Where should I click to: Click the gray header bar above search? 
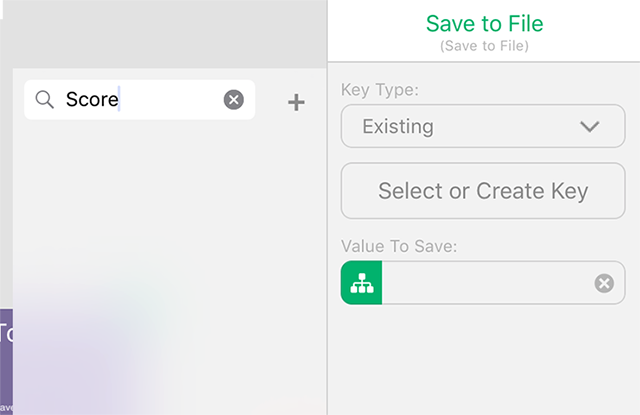pyautogui.click(x=165, y=34)
